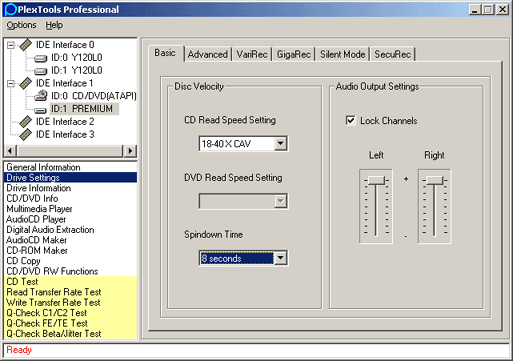Screen dimensions: 513x361
Task: Select IDE Interface 0 in the tree
Action: [x=65, y=45]
